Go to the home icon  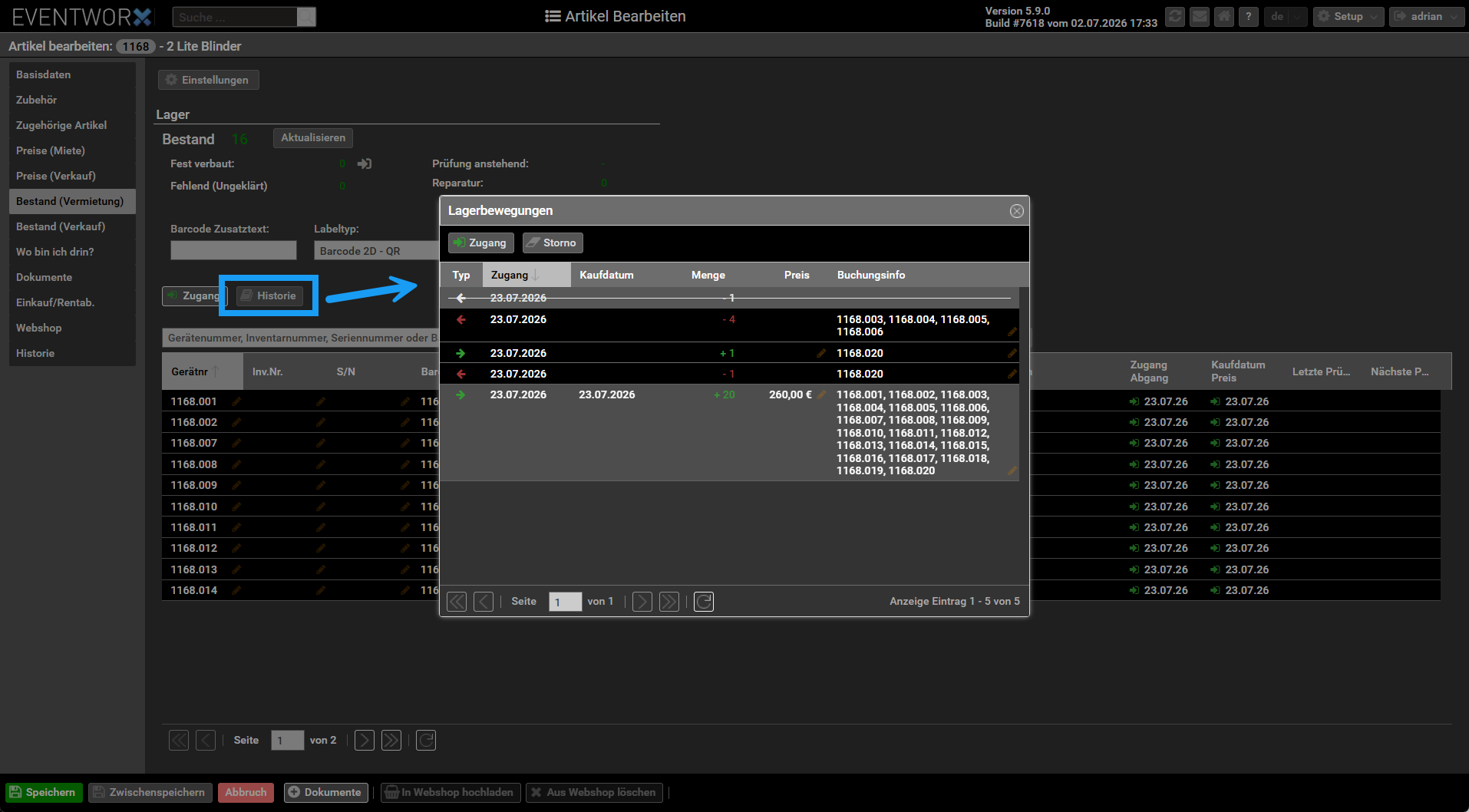[x=1224, y=16]
